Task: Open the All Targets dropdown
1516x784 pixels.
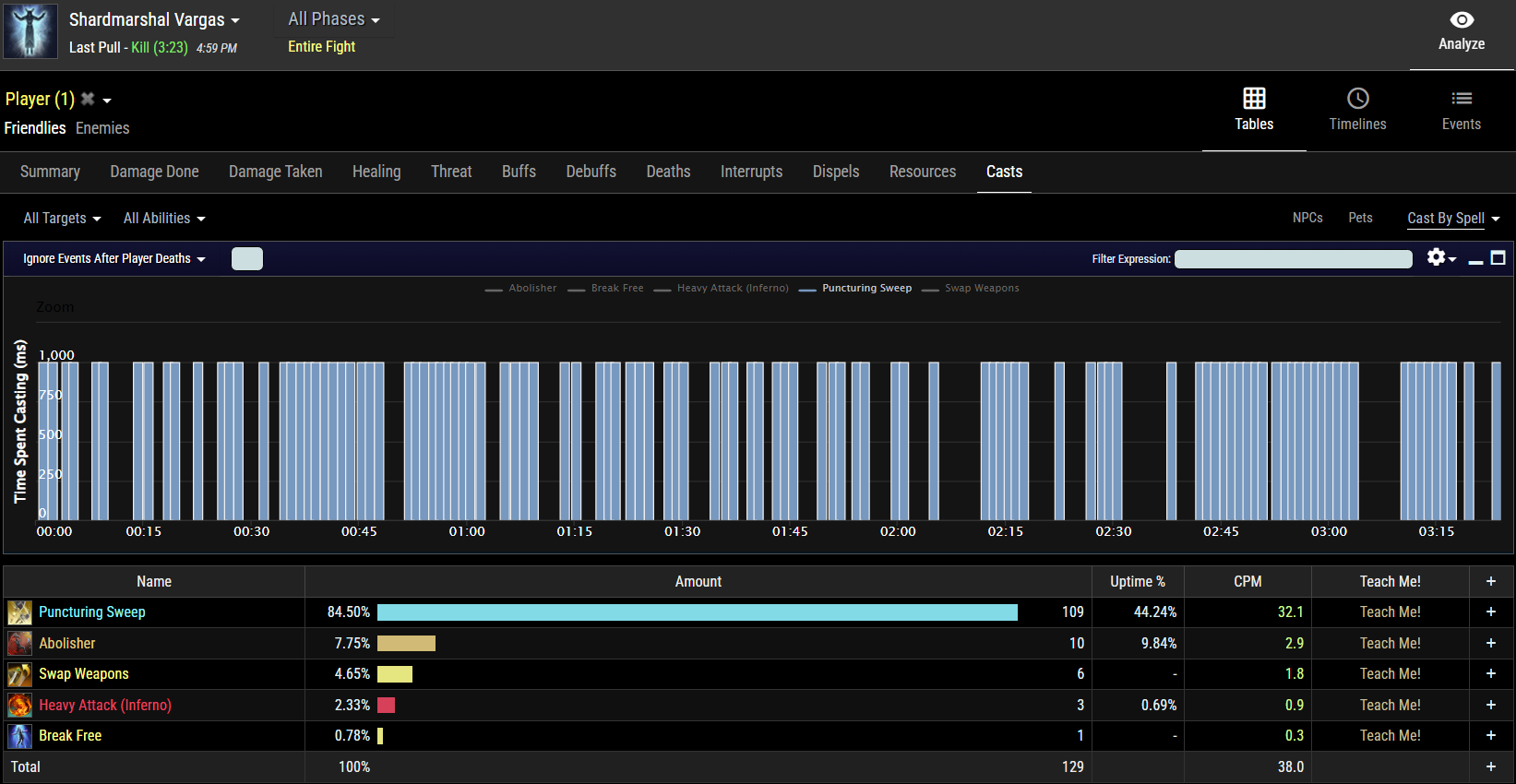Action: click(x=62, y=219)
